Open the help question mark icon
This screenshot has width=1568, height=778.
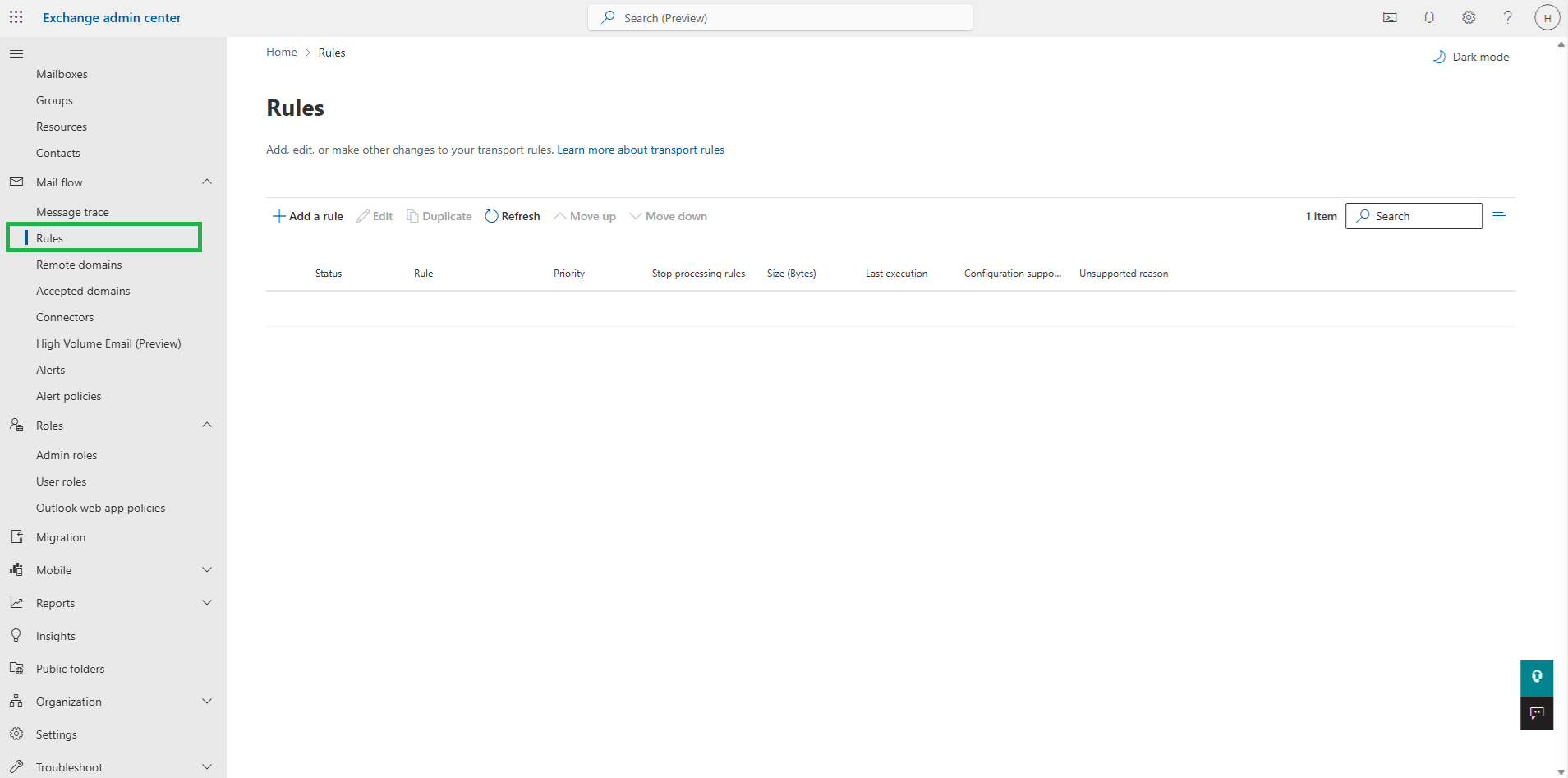coord(1508,17)
